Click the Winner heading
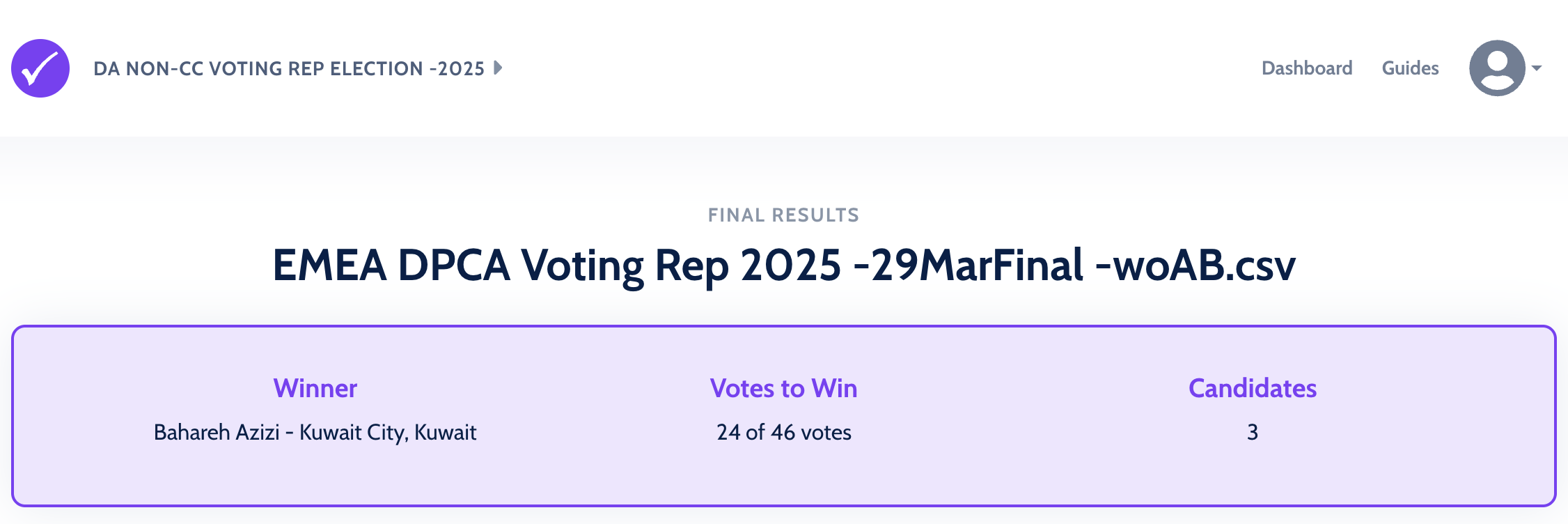The image size is (1568, 524). coord(315,388)
